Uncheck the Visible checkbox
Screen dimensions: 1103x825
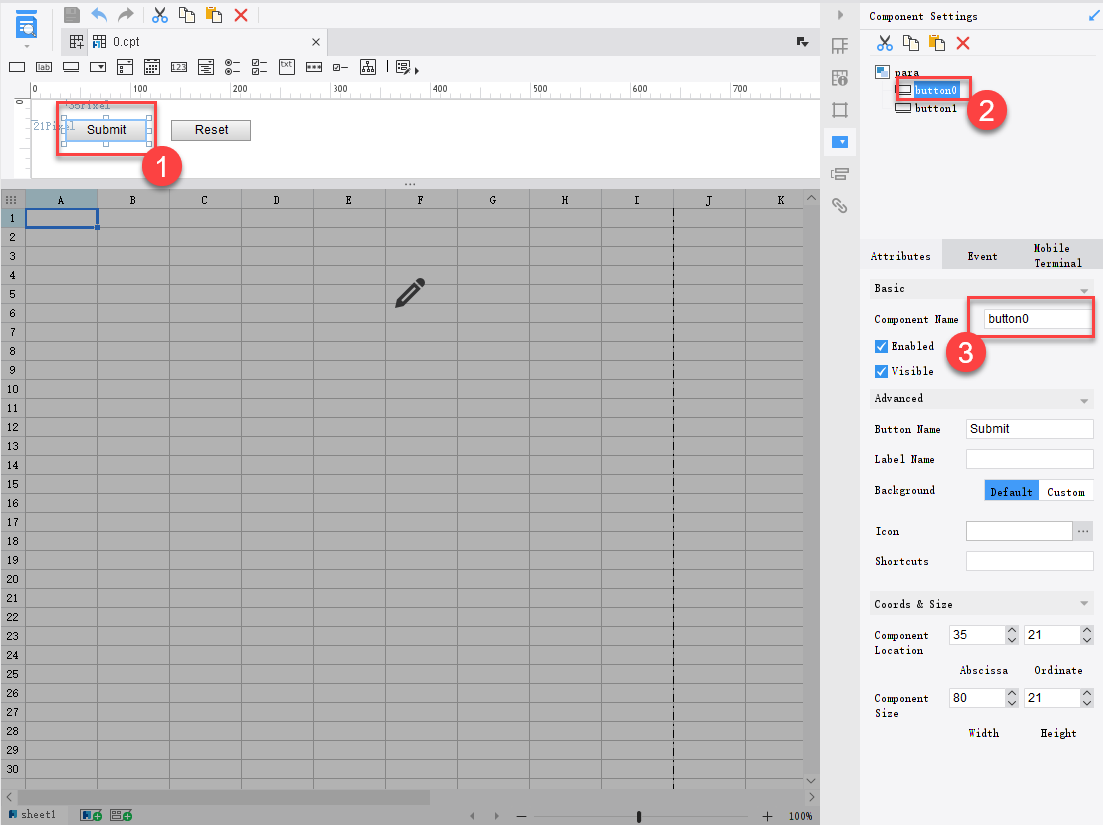point(882,371)
